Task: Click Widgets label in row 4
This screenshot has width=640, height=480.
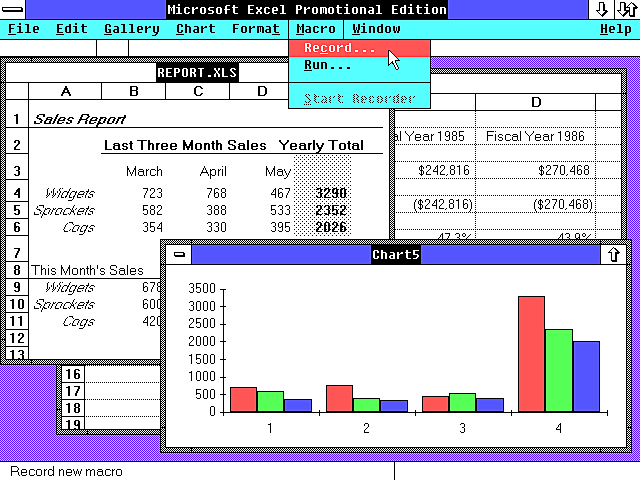Action: [70, 193]
